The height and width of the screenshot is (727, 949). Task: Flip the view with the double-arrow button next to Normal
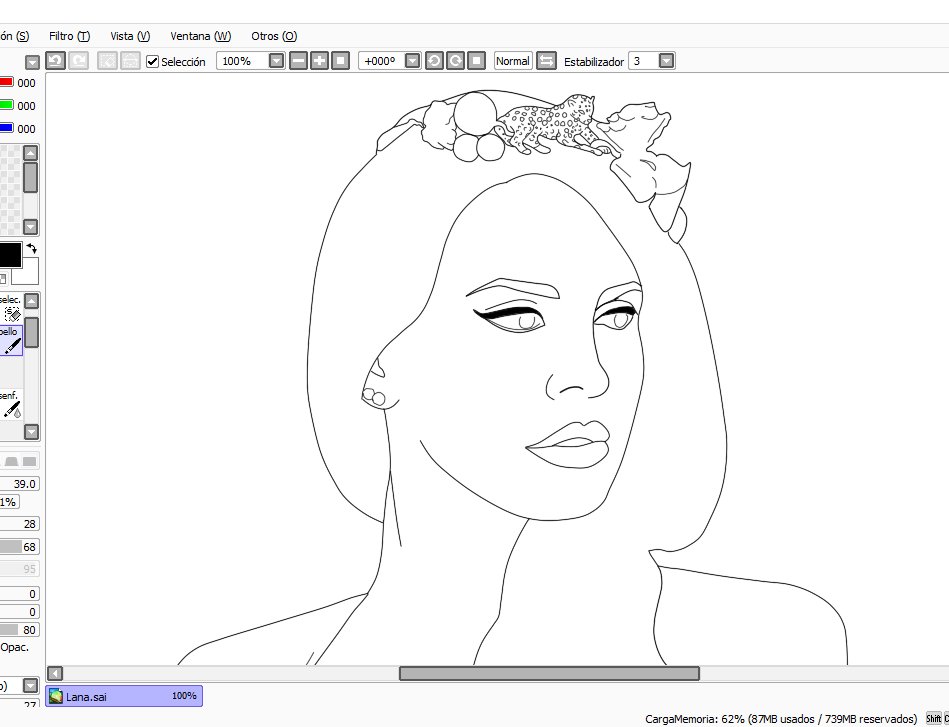[x=546, y=61]
